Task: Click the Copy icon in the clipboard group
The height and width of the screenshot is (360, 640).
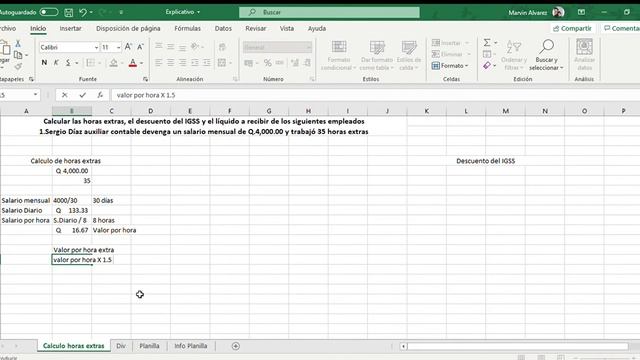Action: tap(18, 55)
